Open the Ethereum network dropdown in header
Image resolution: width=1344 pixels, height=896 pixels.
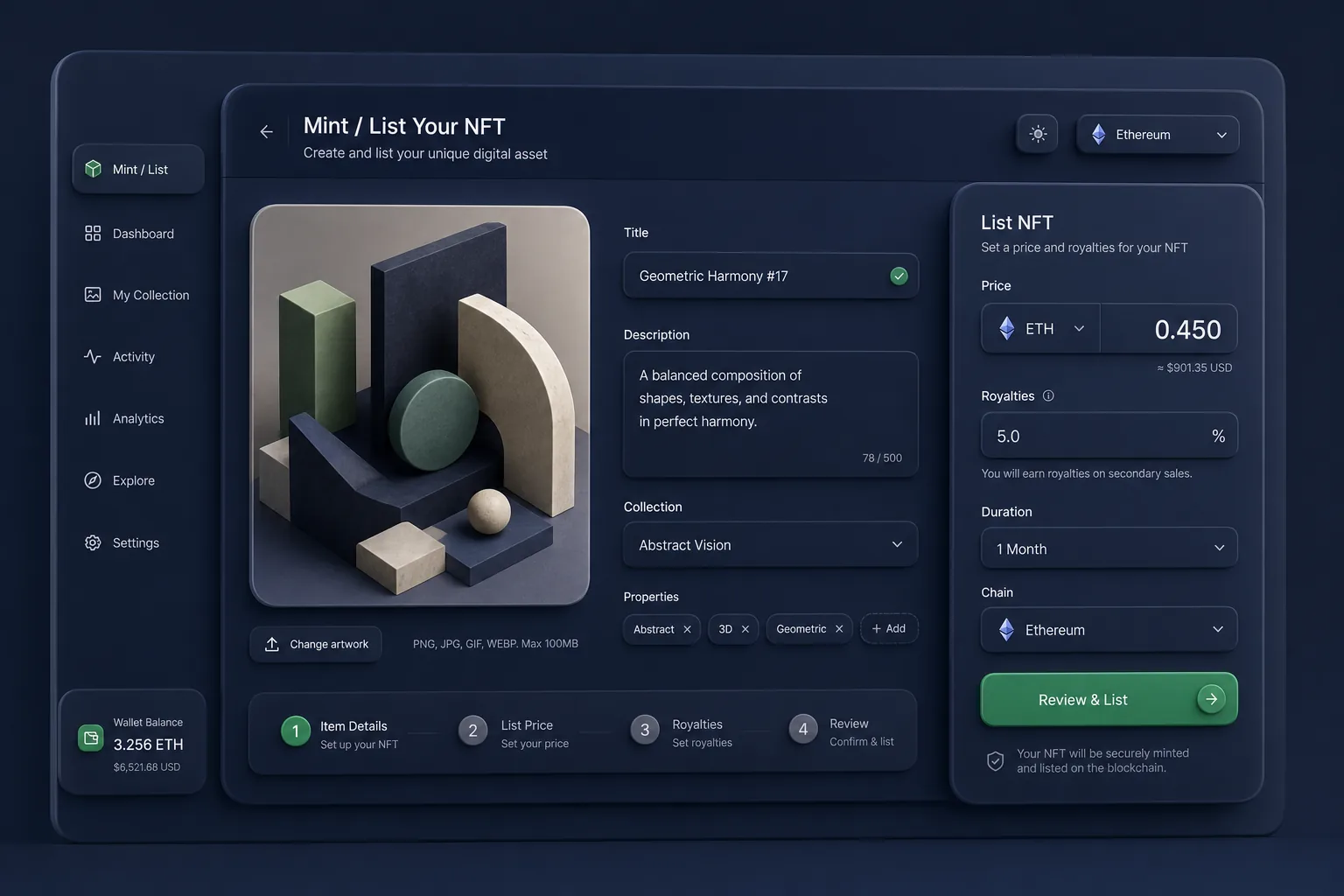[x=1158, y=135]
